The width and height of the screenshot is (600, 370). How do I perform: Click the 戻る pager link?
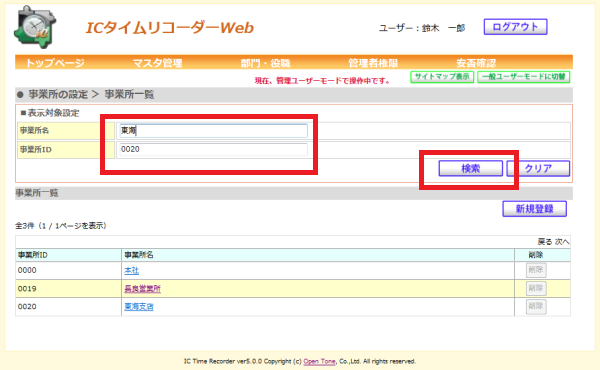[545, 242]
